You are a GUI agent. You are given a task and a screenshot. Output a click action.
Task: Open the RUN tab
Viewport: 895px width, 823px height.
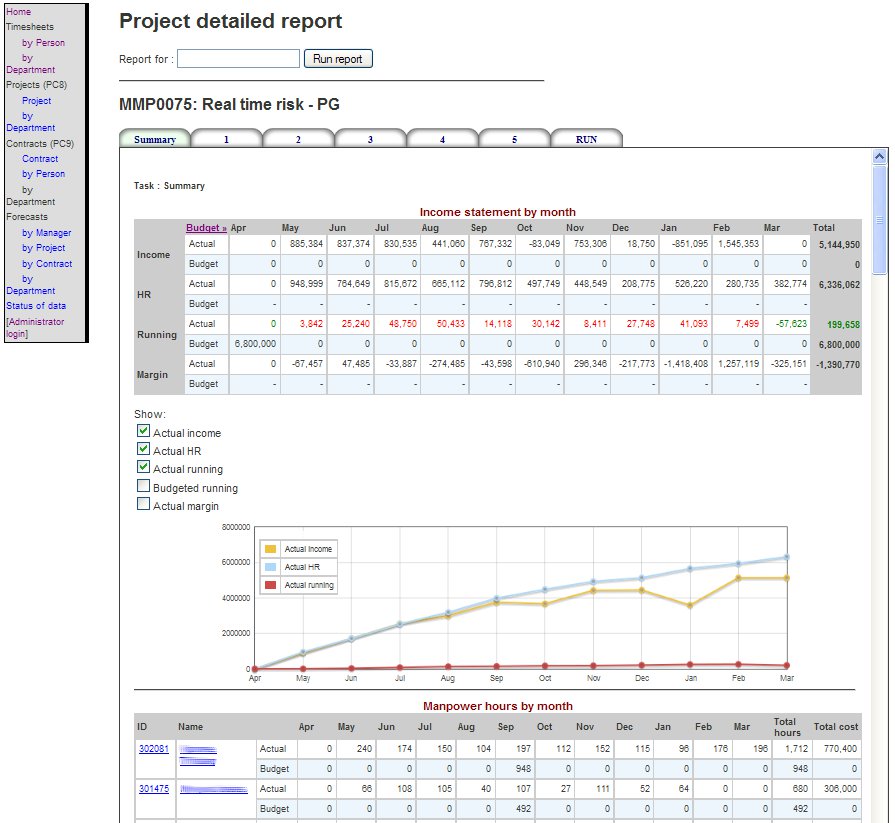[586, 140]
